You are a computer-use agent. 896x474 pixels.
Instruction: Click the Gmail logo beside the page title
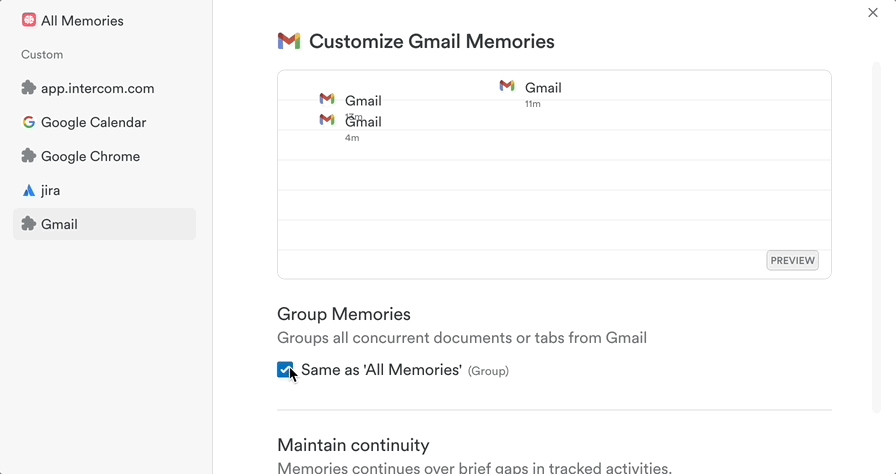coord(289,41)
